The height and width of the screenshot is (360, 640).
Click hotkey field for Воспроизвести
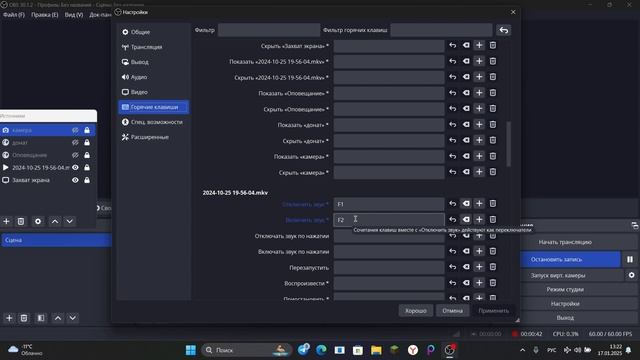click(389, 283)
